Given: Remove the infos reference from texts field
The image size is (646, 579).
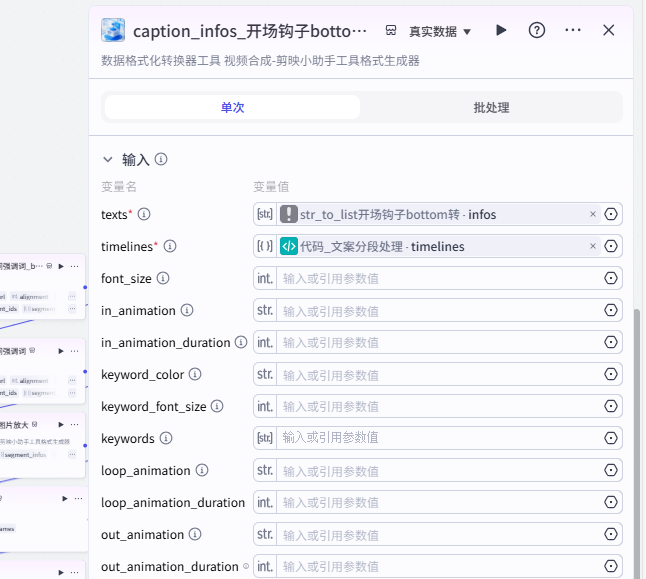Looking at the screenshot, I should (592, 214).
